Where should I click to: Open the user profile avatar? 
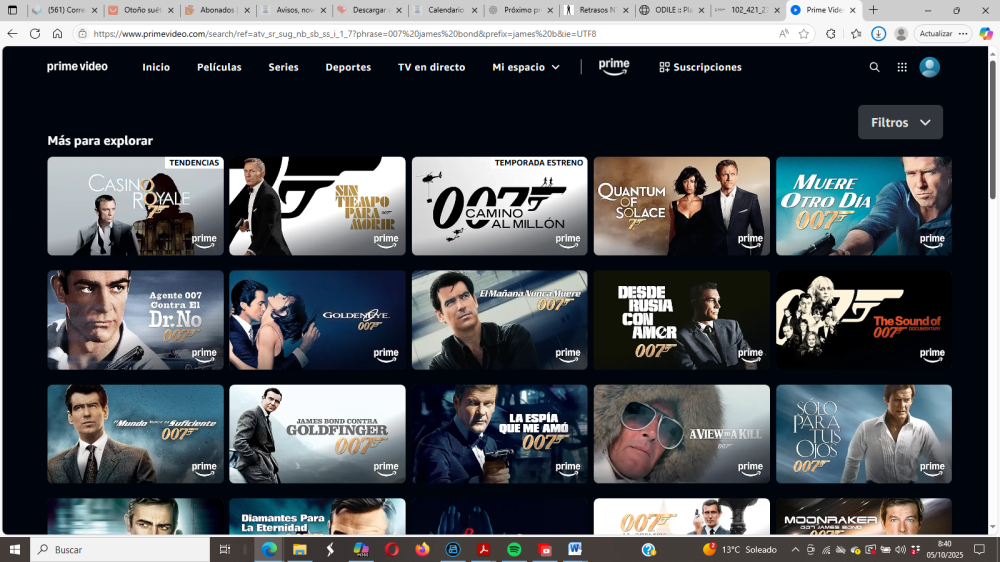(x=930, y=67)
